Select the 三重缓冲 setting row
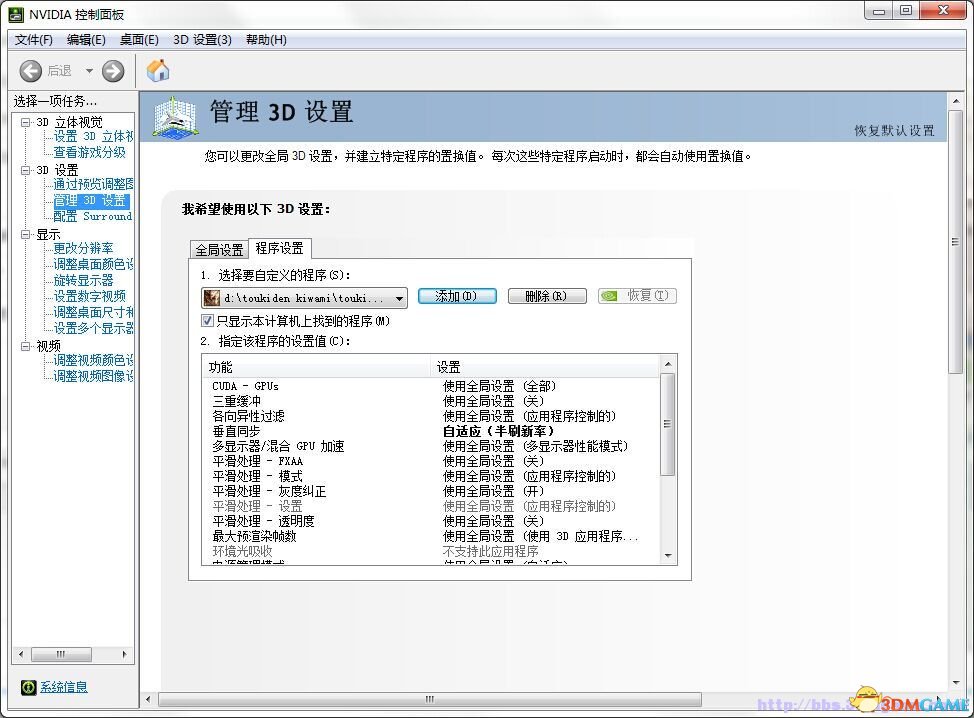Image resolution: width=974 pixels, height=718 pixels. pos(431,401)
